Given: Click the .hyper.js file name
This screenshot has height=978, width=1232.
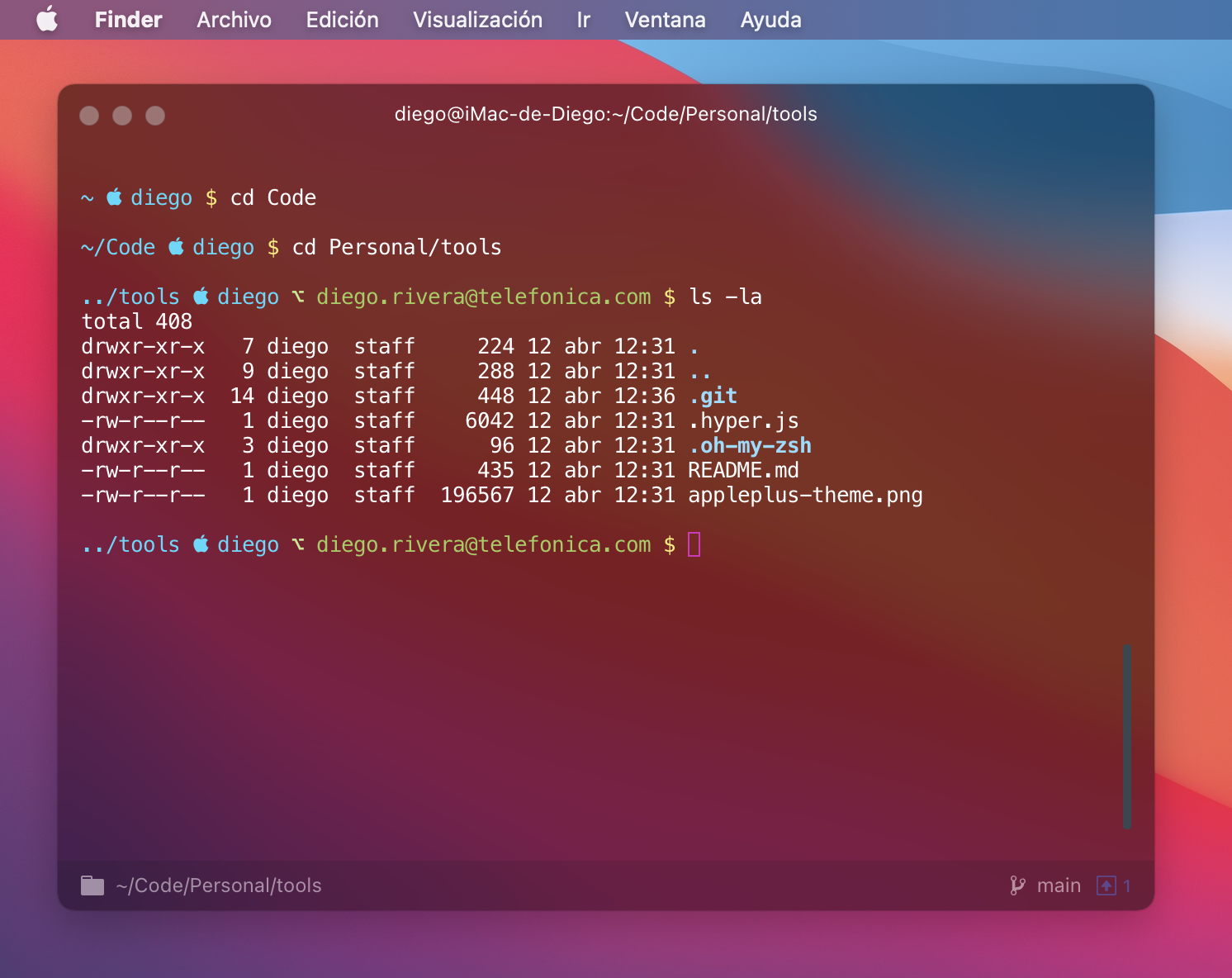Looking at the screenshot, I should [x=744, y=421].
